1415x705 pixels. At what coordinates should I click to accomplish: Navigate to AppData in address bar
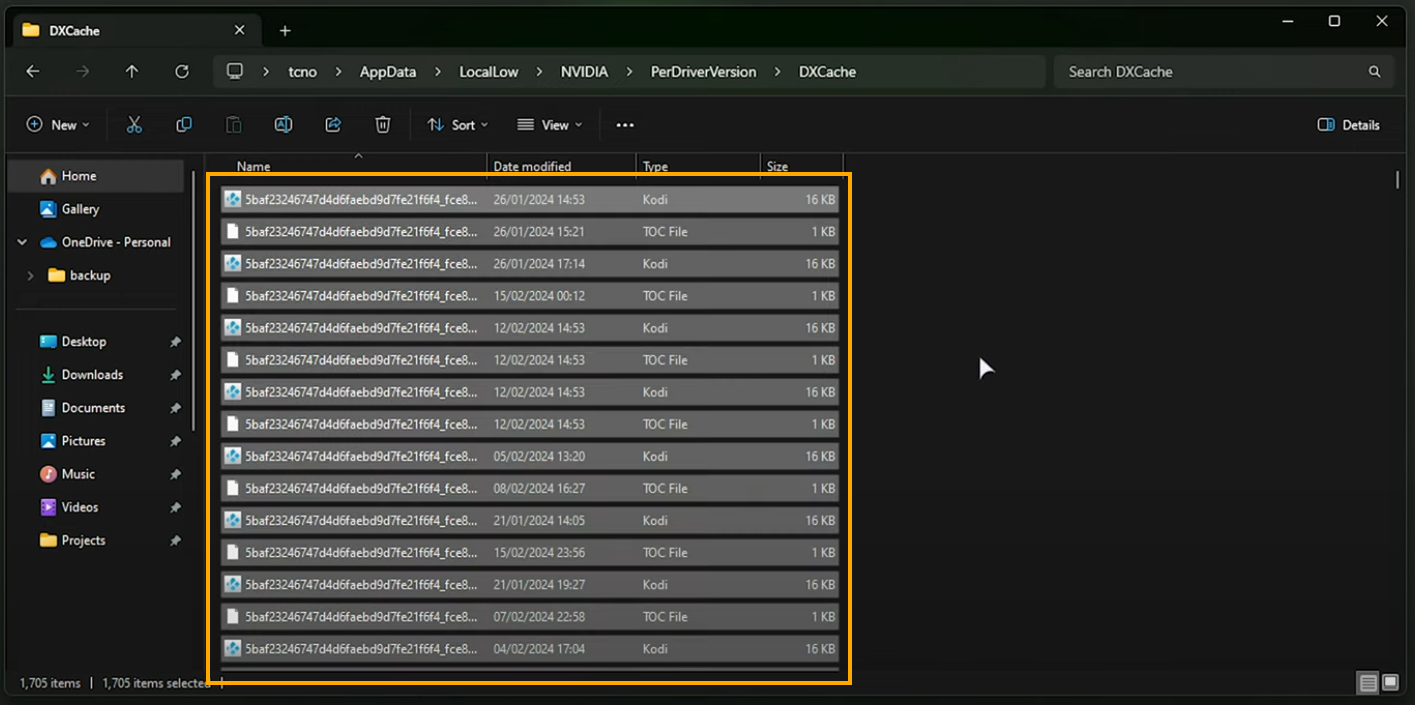coord(388,72)
